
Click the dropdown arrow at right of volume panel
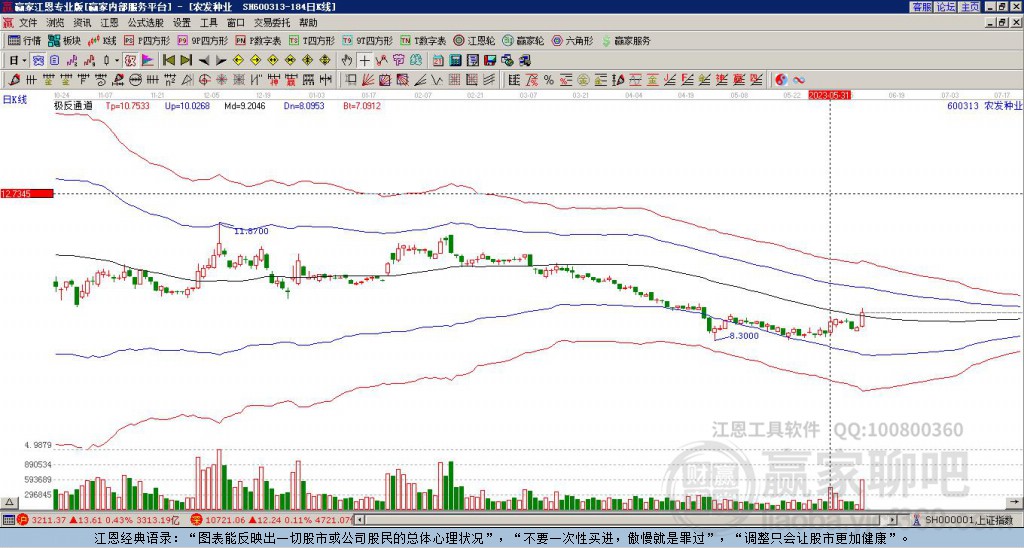tap(1014, 502)
